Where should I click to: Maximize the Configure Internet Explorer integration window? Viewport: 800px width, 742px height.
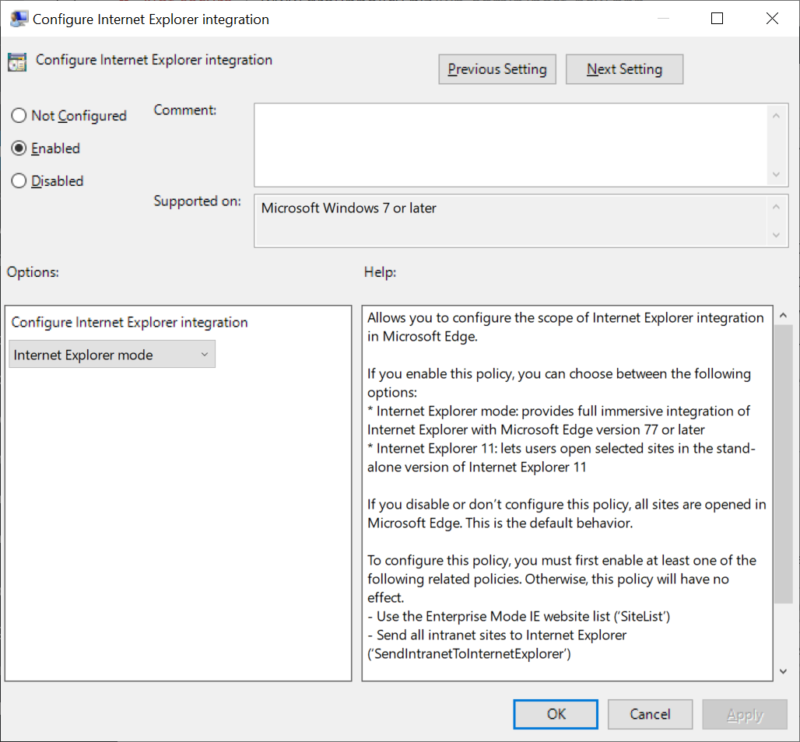coord(717,19)
